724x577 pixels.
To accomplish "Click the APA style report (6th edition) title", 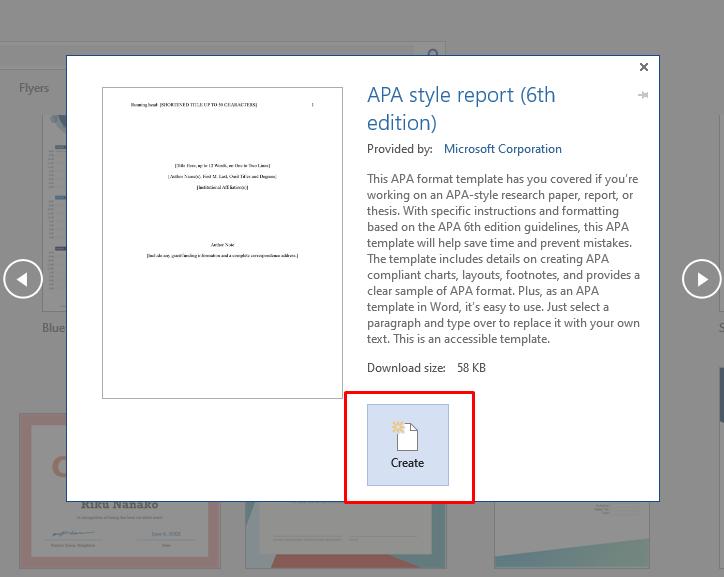I will click(461, 108).
